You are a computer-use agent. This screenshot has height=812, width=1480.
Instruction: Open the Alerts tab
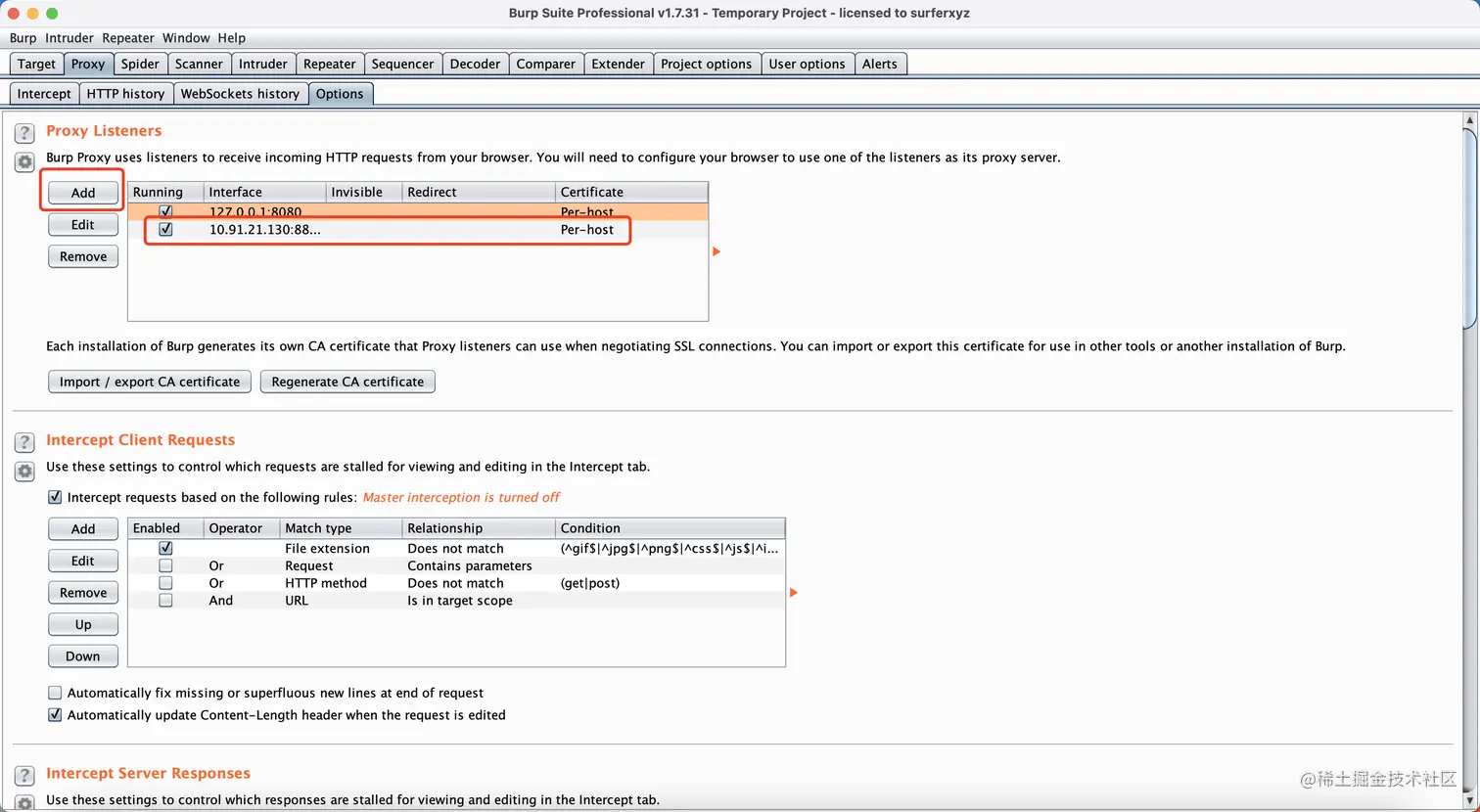(x=880, y=64)
